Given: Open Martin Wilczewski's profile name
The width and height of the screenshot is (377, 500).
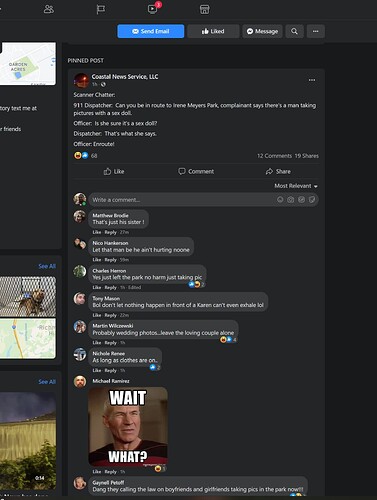Looking at the screenshot, I should coord(113,326).
